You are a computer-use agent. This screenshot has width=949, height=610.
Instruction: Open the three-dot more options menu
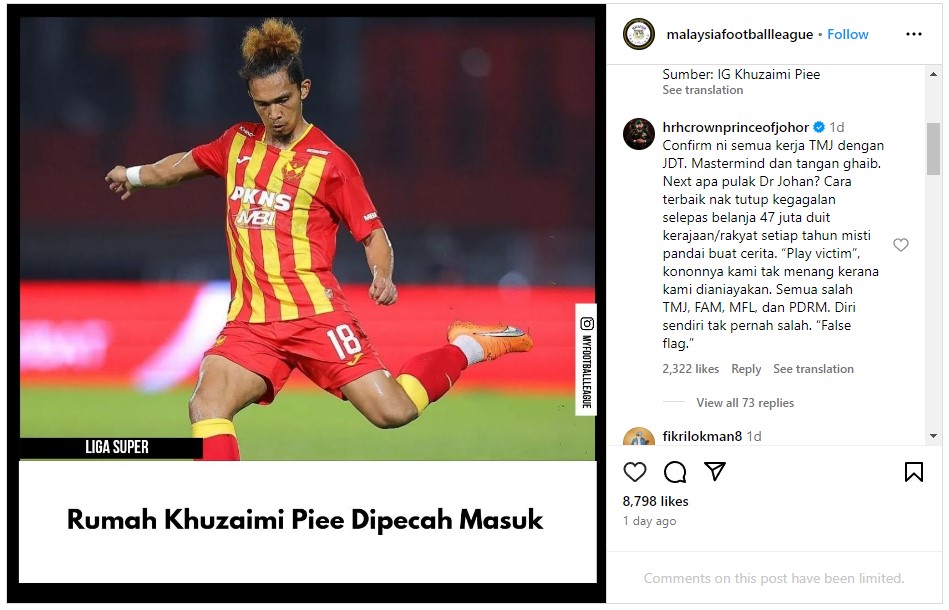(914, 34)
